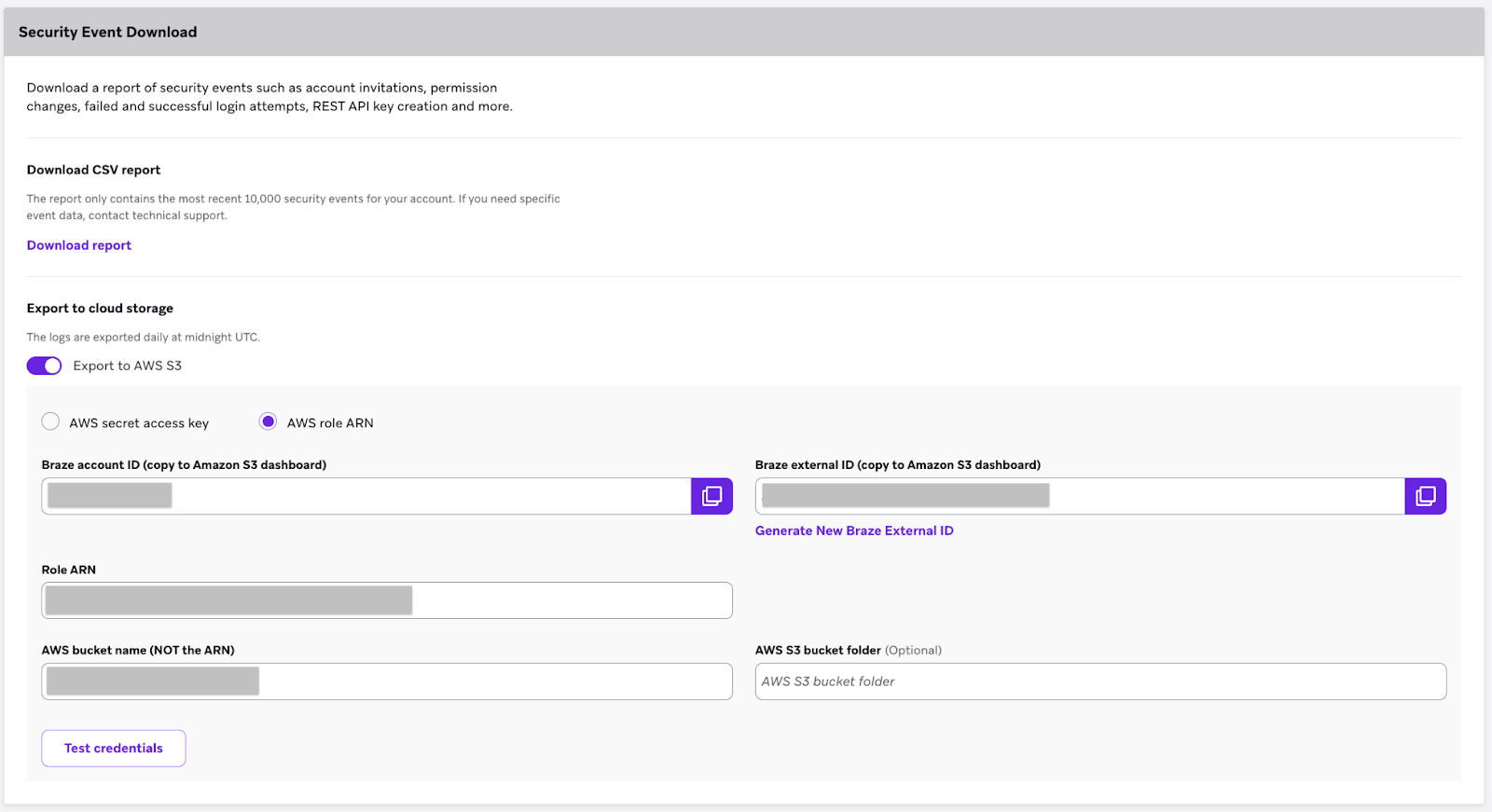Click the Download CSV report heading
The width and height of the screenshot is (1492, 812).
(x=93, y=170)
